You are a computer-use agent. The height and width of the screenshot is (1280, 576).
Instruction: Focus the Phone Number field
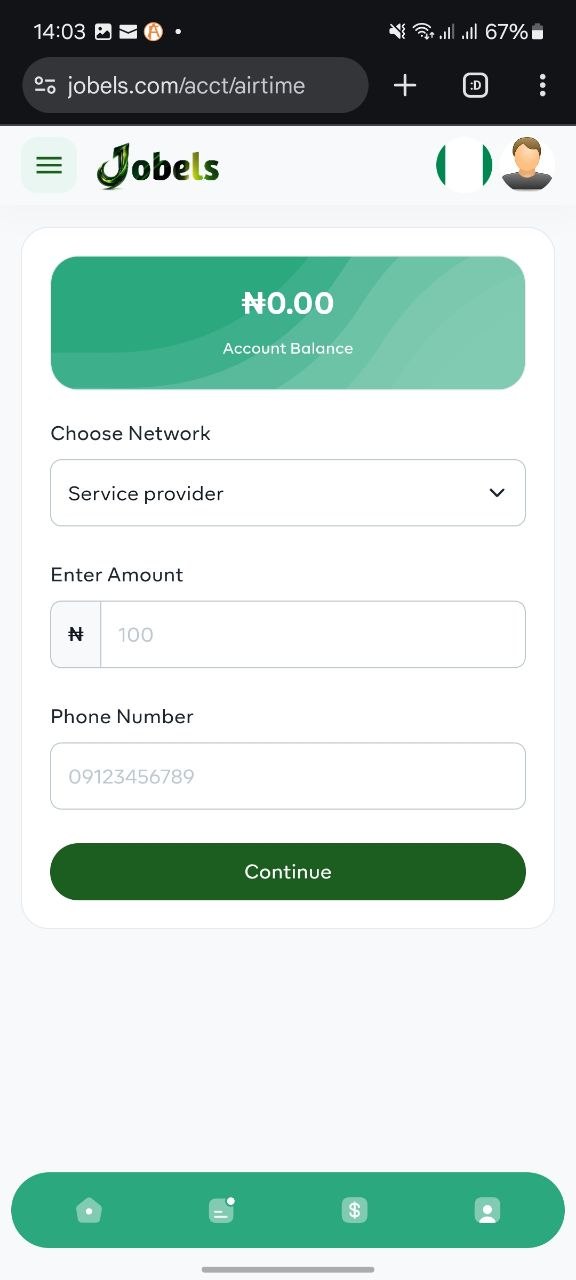tap(288, 776)
